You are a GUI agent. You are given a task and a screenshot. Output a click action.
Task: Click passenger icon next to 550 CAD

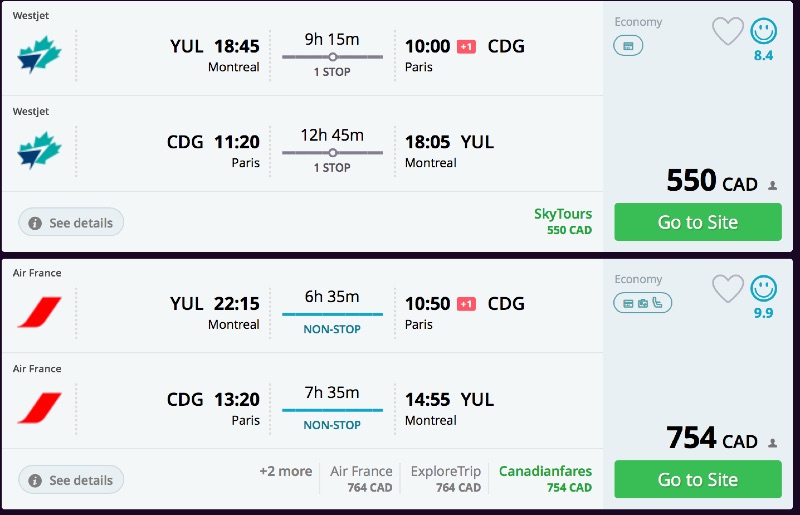(772, 185)
